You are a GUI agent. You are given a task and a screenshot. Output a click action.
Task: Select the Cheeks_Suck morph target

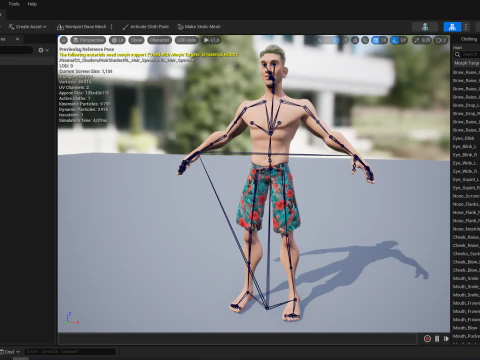click(x=466, y=254)
